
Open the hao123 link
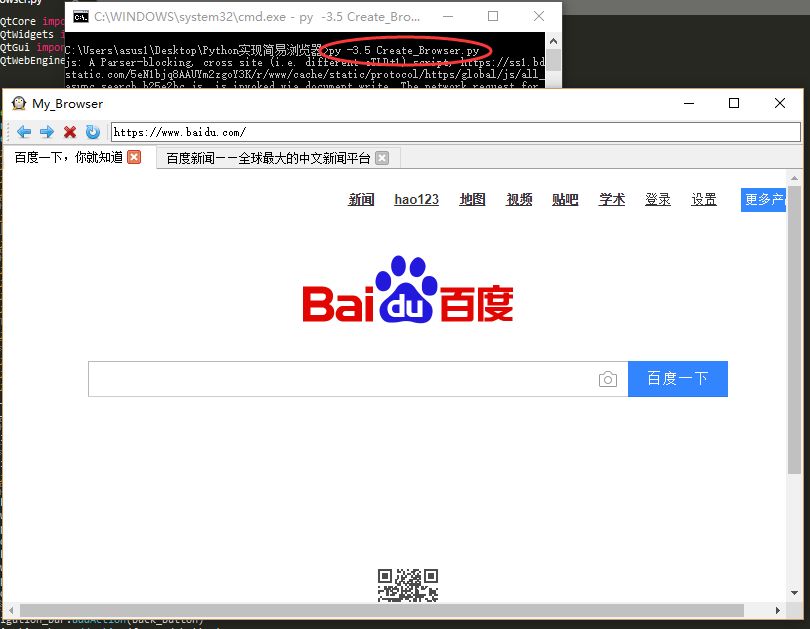pyautogui.click(x=416, y=199)
